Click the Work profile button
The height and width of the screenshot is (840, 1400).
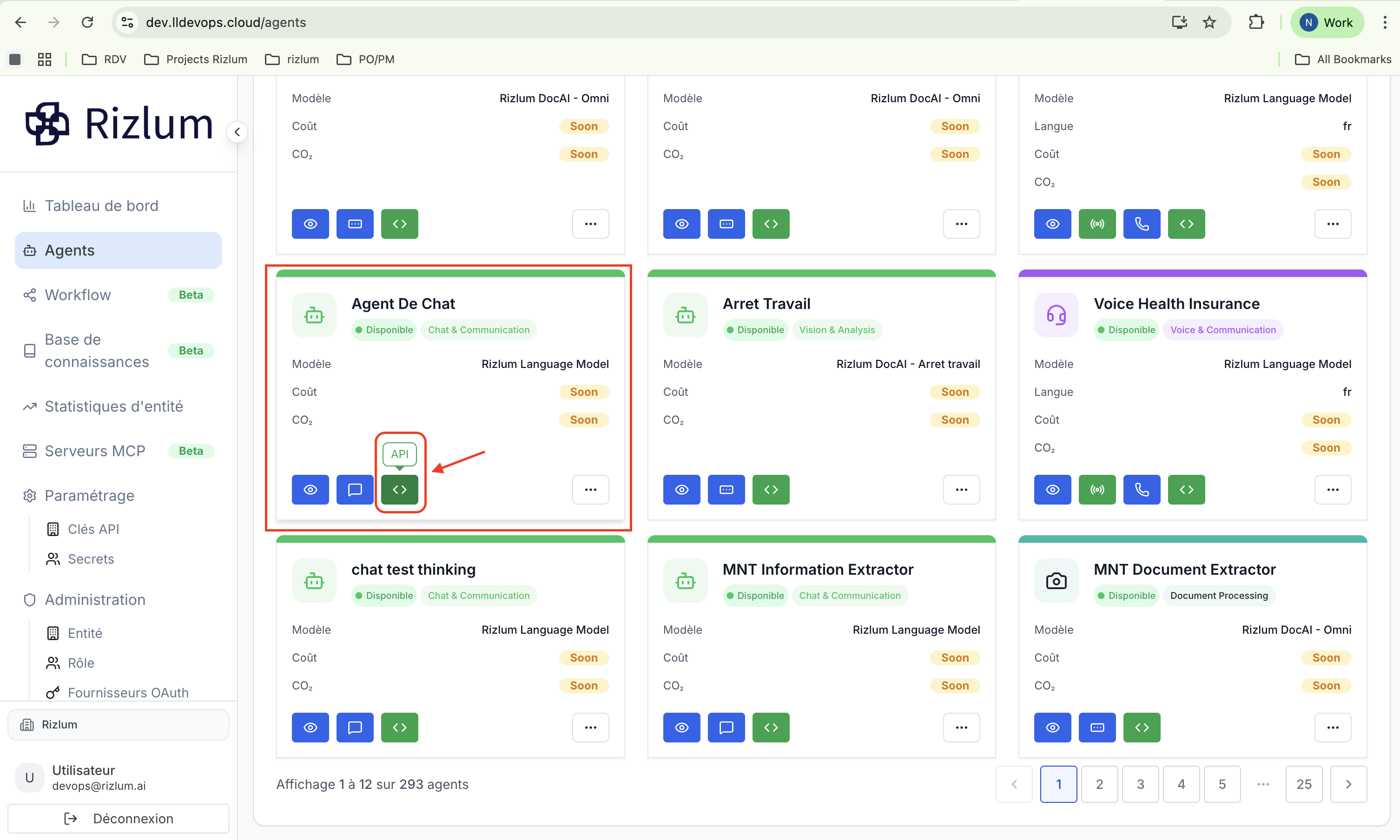1327,22
